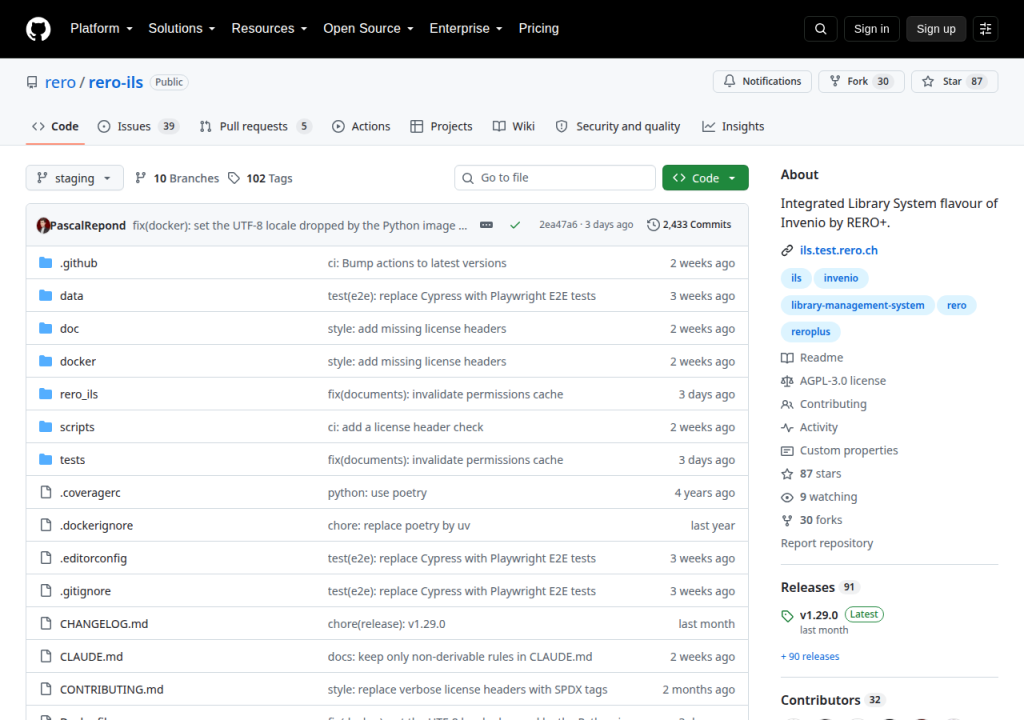Image resolution: width=1024 pixels, height=720 pixels.
Task: Click the GitHub logo icon
Action: click(x=39, y=29)
